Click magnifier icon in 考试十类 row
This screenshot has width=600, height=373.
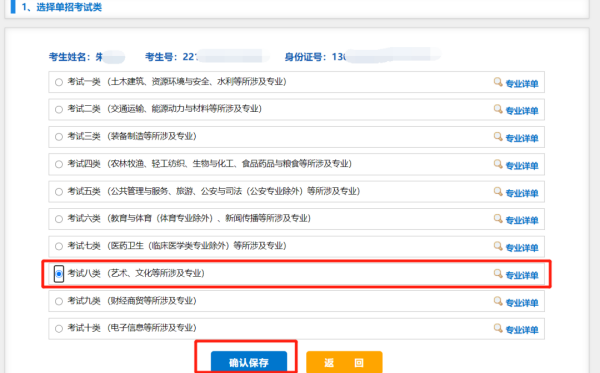point(498,328)
